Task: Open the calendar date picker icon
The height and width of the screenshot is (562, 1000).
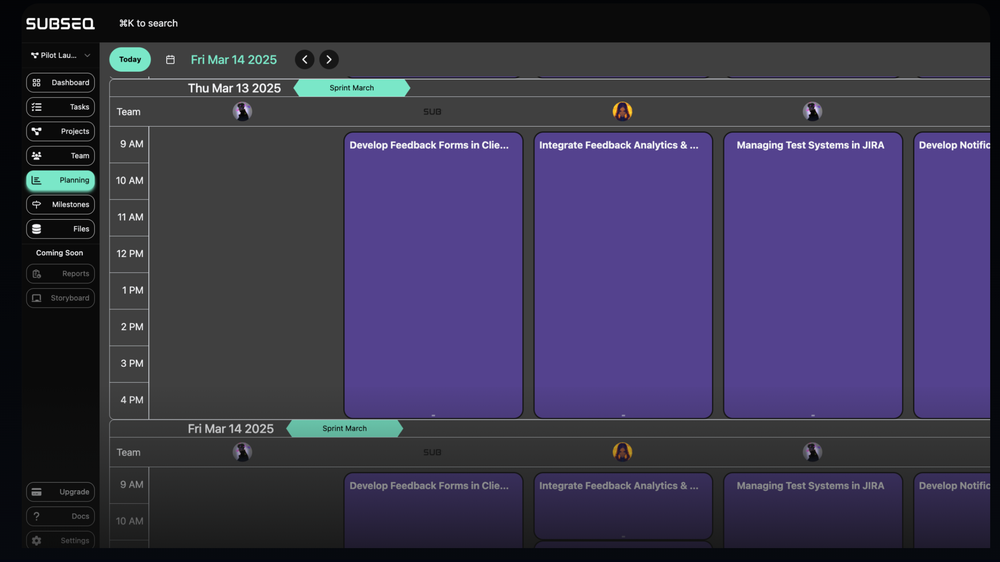Action: click(x=170, y=60)
